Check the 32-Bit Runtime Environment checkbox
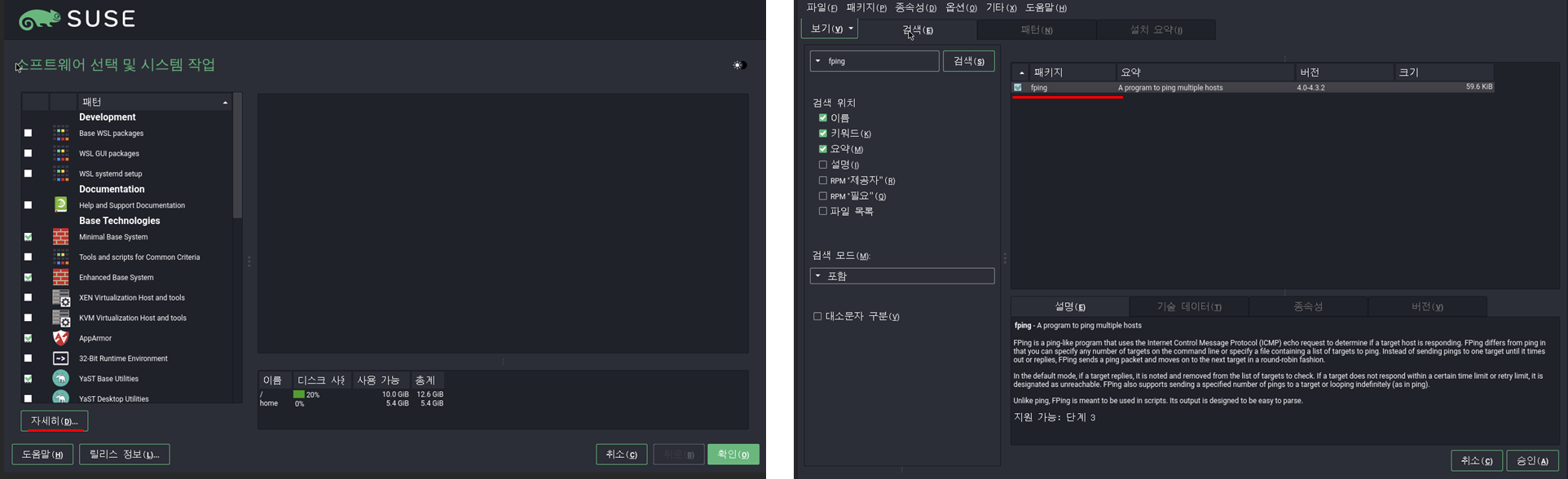Viewport: 1568px width, 479px height. pos(28,358)
